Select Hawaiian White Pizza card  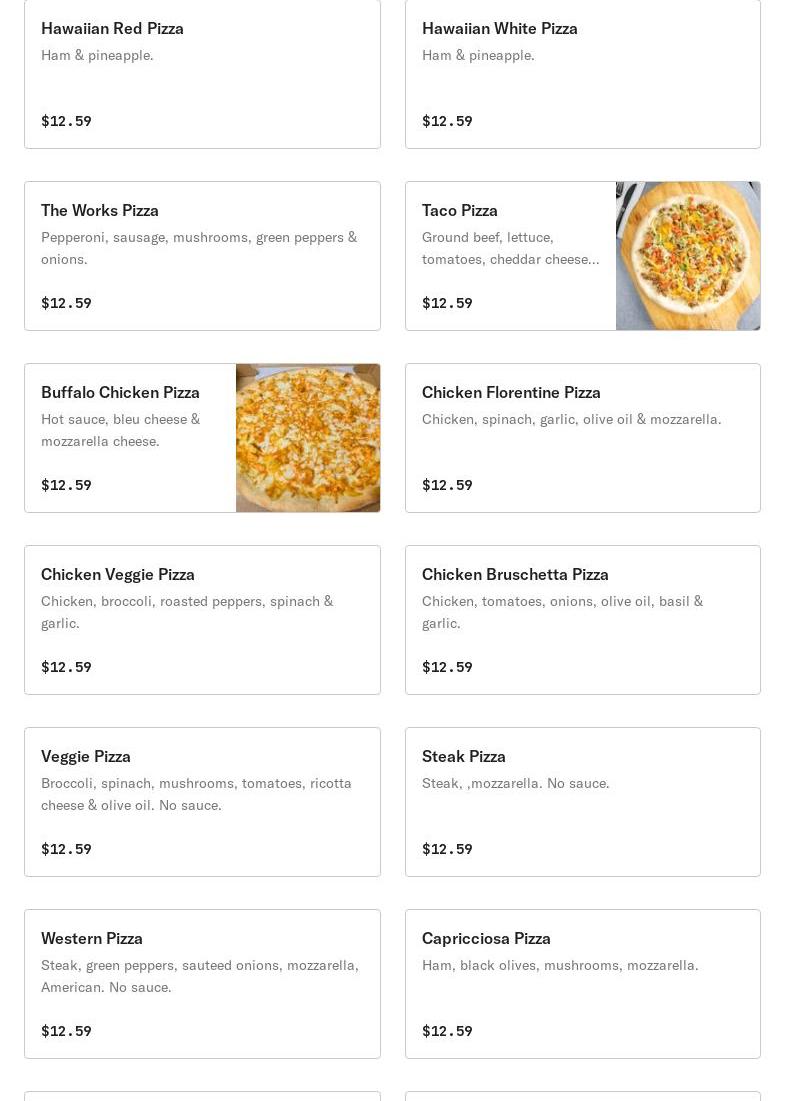(583, 74)
